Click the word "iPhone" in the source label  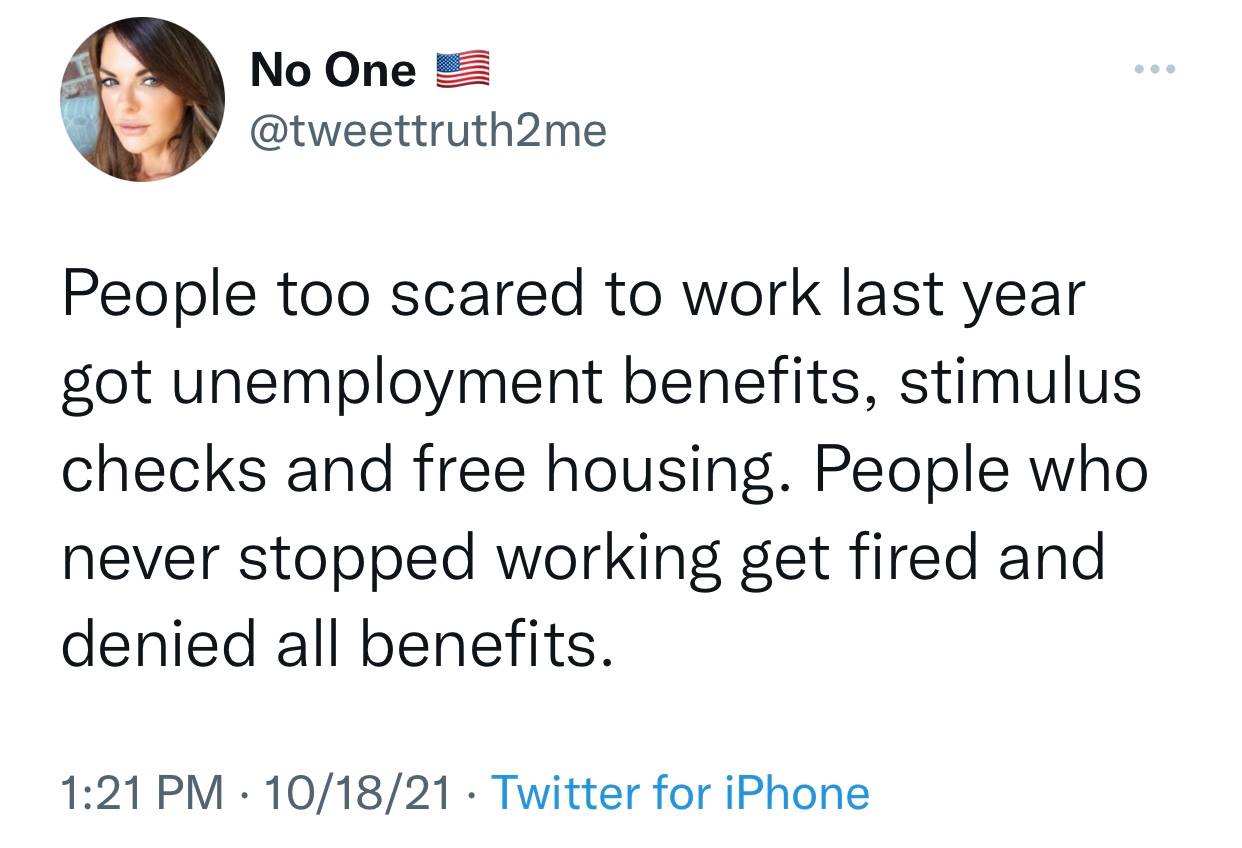point(797,793)
